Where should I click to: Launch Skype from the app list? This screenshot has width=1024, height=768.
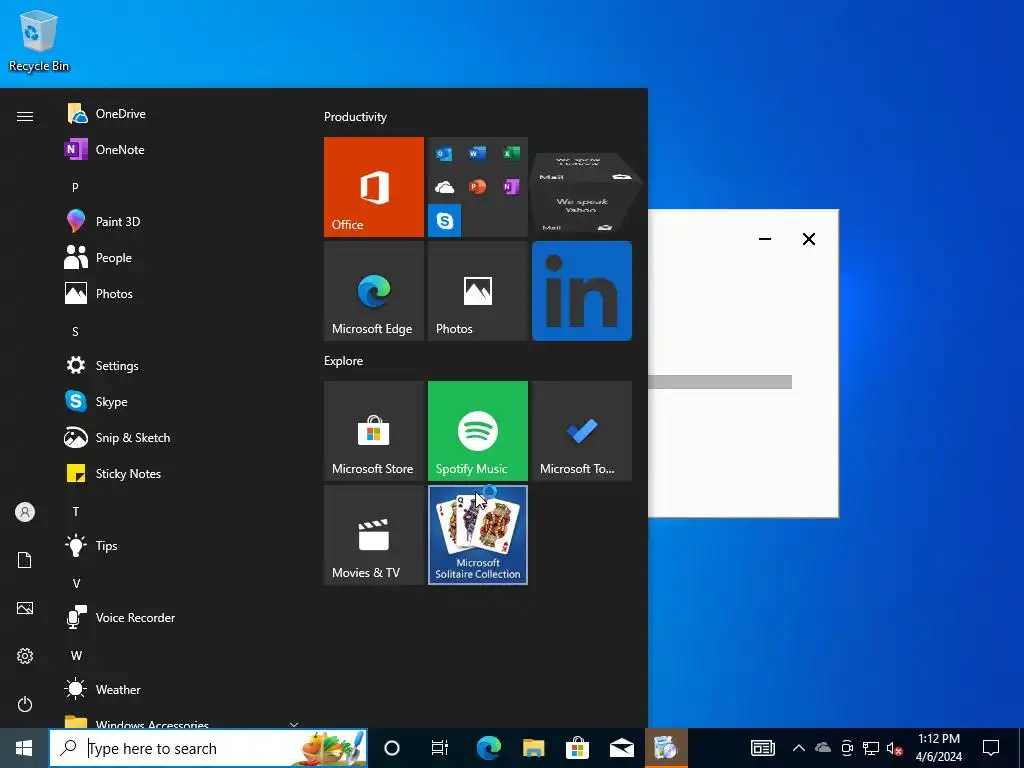click(x=182, y=401)
